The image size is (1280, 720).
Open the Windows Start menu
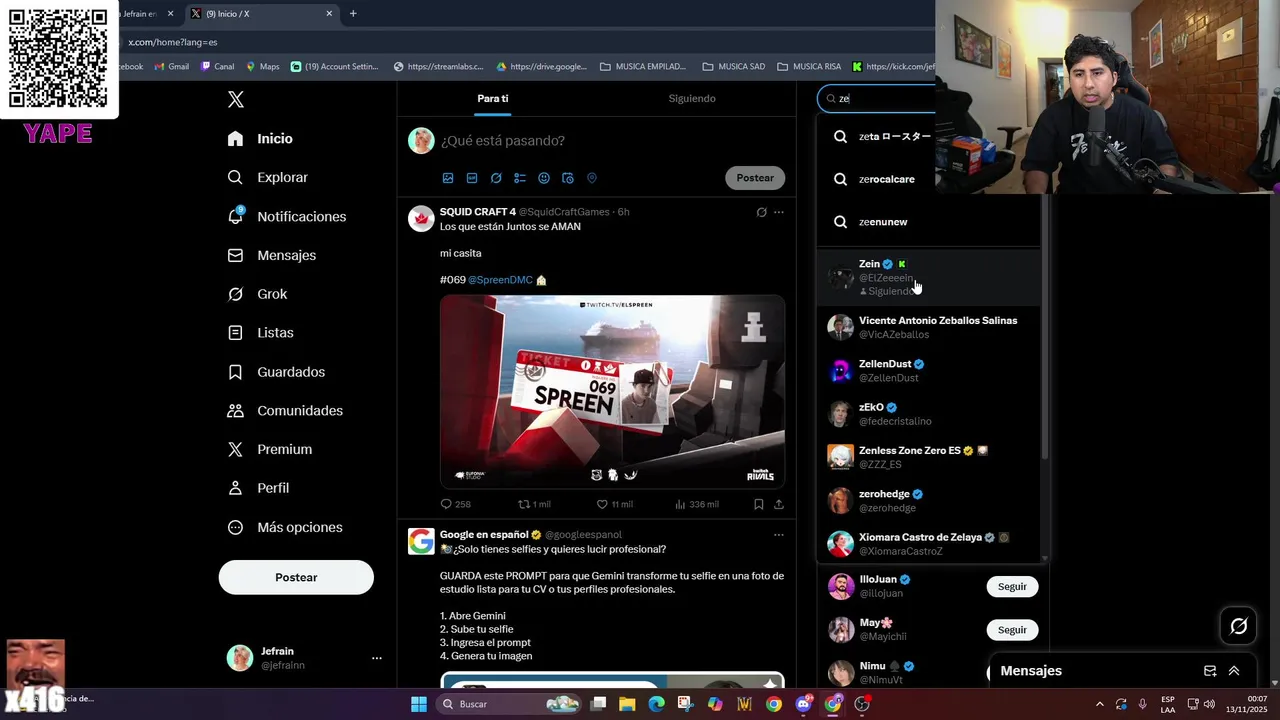tap(419, 704)
